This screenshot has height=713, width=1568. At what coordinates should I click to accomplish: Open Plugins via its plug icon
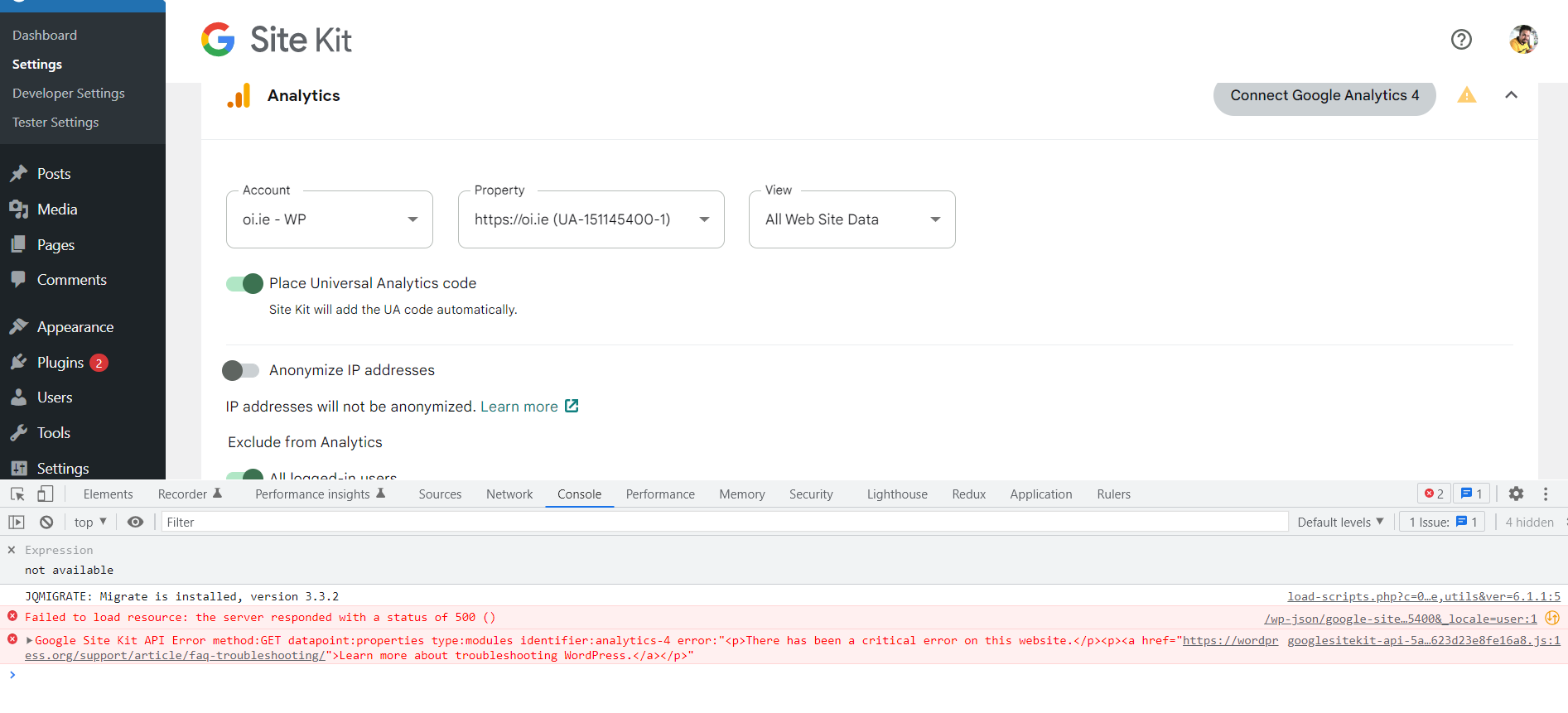[19, 362]
